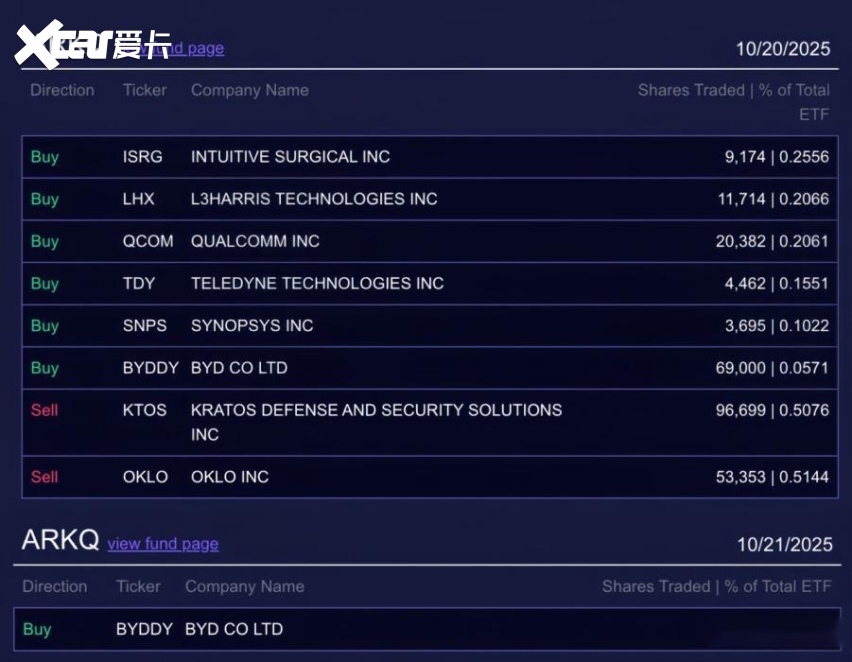Click BYDDY ticker in 10/20/2025 table
Image resolution: width=852 pixels, height=662 pixels.
(x=151, y=368)
